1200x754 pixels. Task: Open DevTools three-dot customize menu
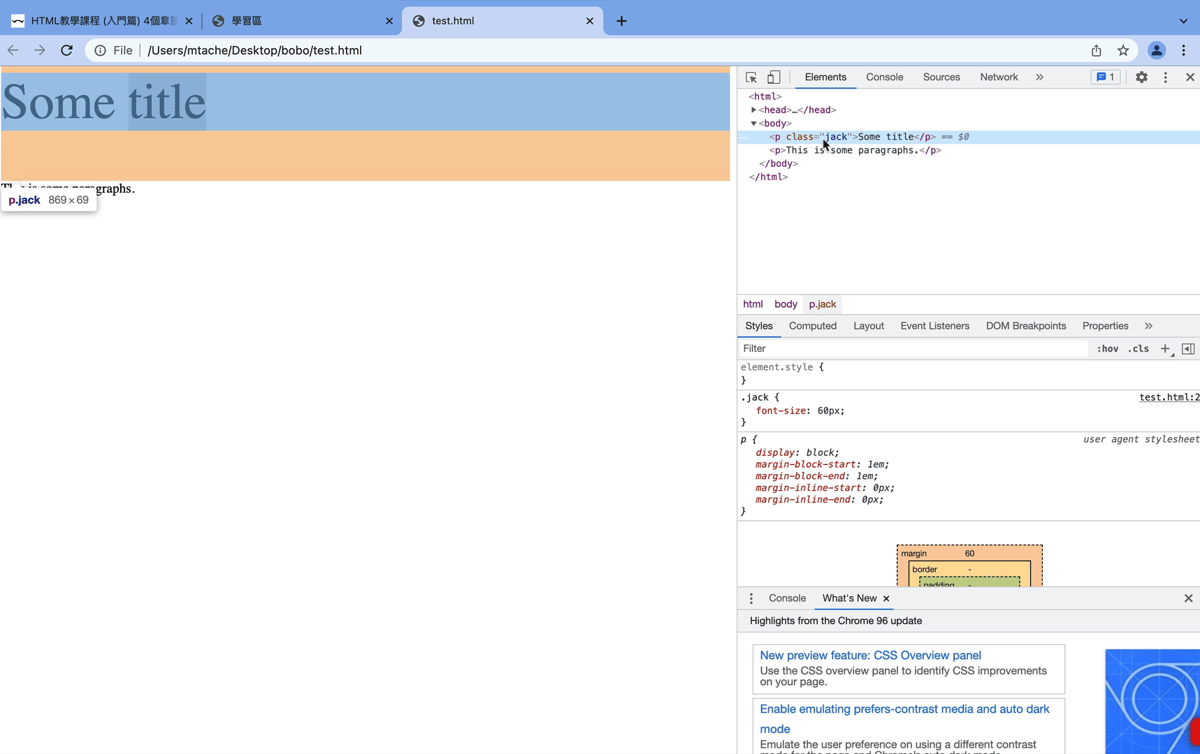tap(1165, 77)
